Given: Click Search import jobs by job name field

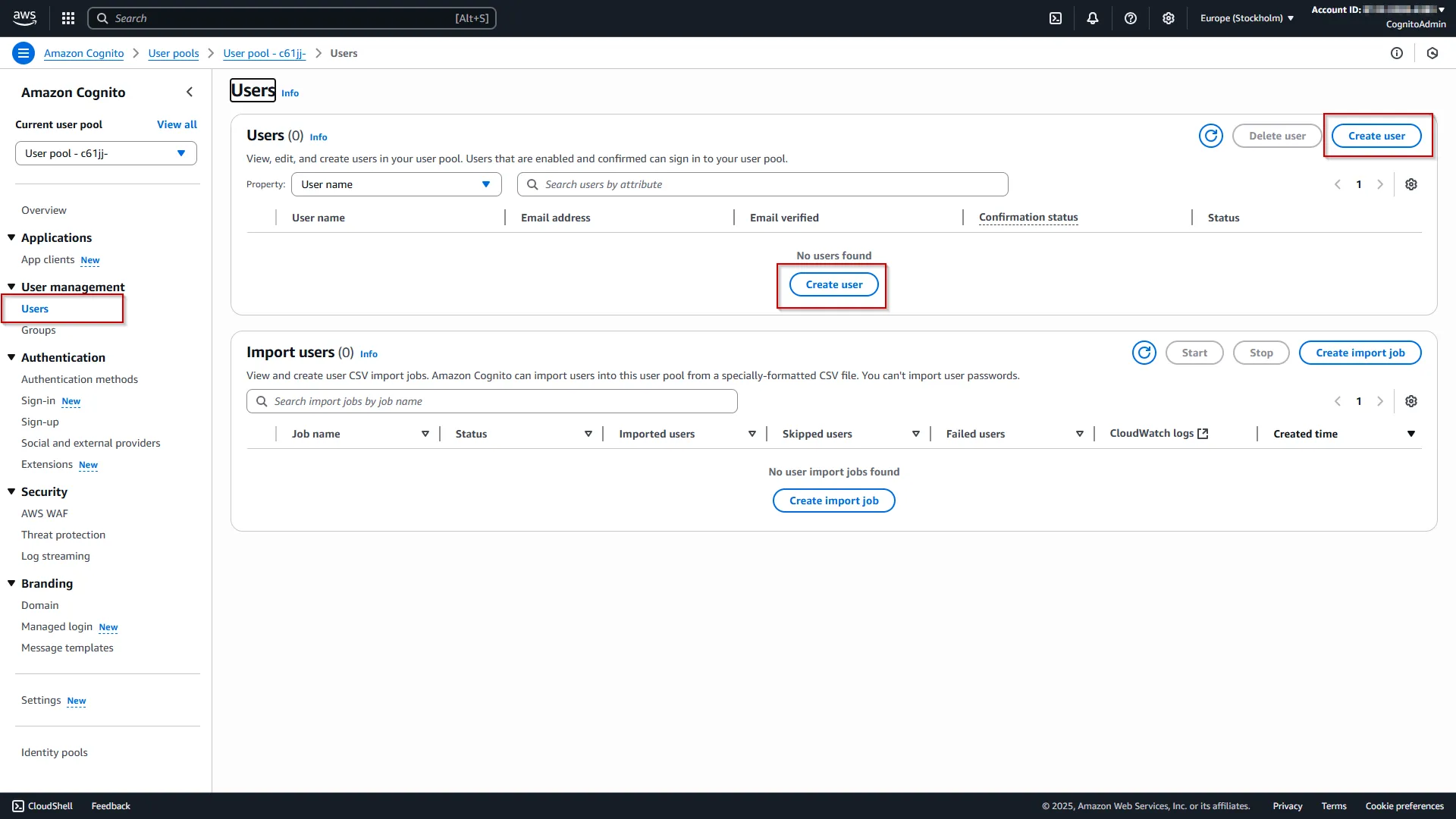Looking at the screenshot, I should pyautogui.click(x=492, y=401).
